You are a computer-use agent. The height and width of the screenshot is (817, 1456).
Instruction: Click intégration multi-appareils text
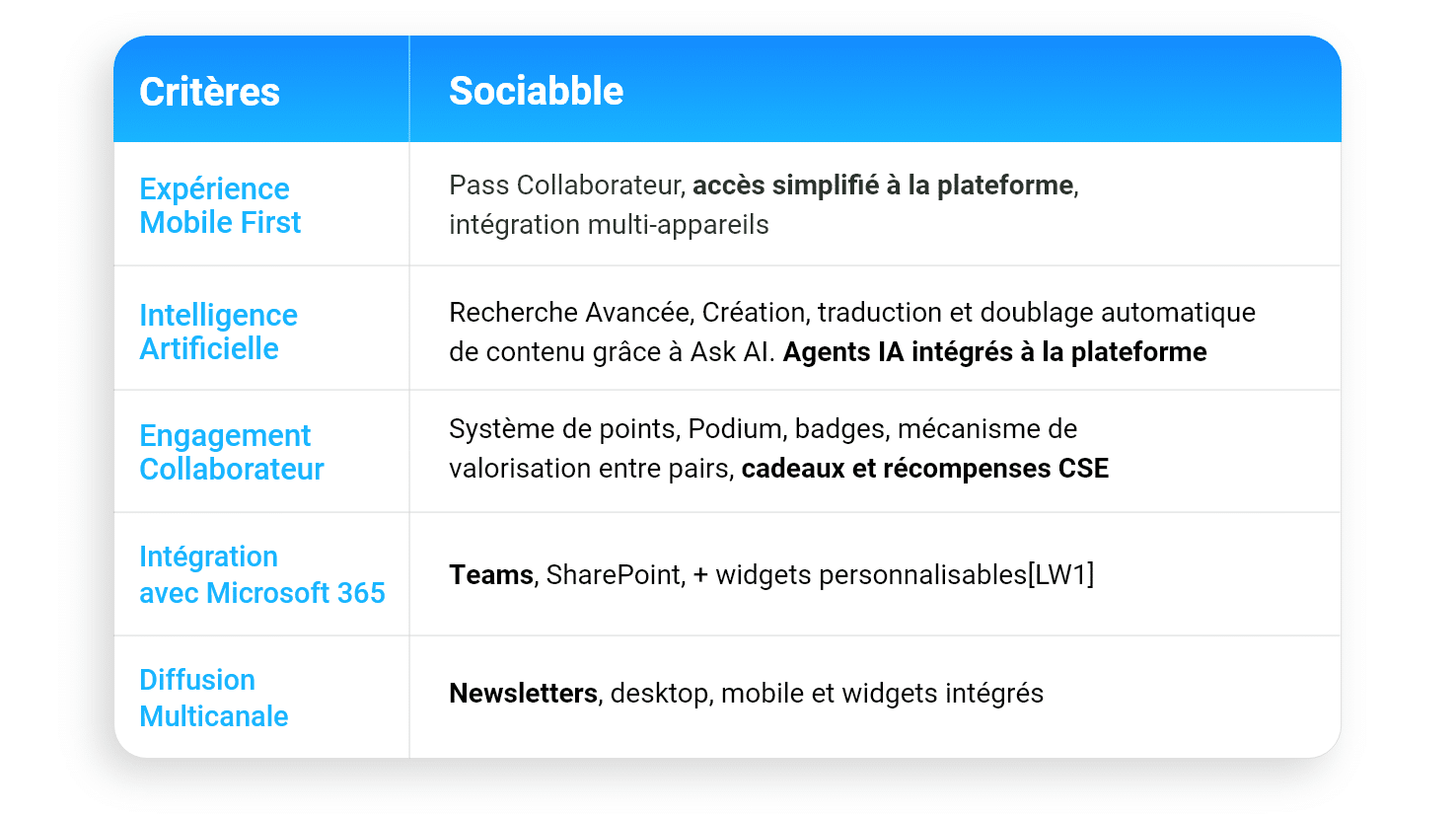coord(609,225)
